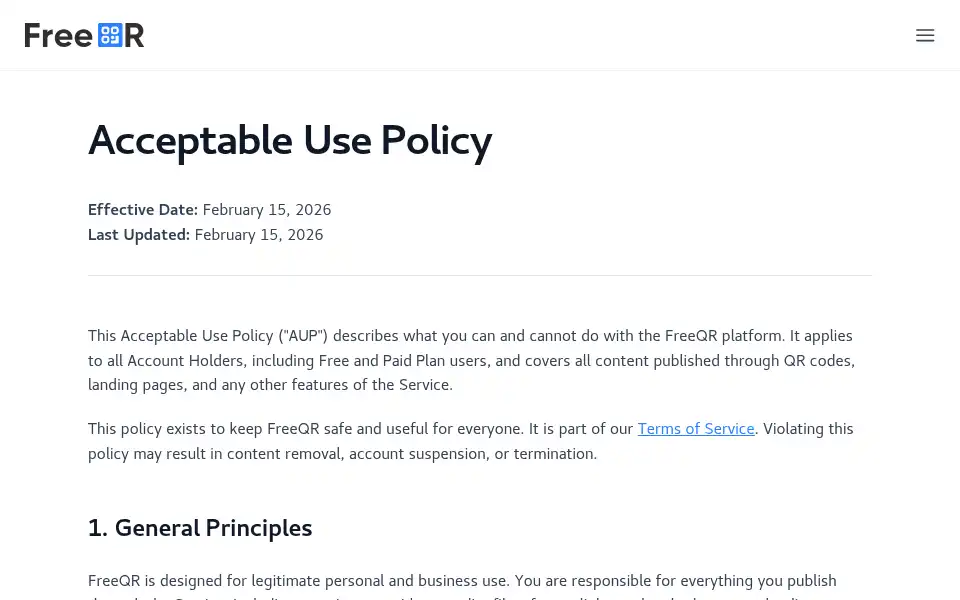Select the February 15, 2026 effective date value
Viewport: 960px width, 600px height.
tap(267, 209)
